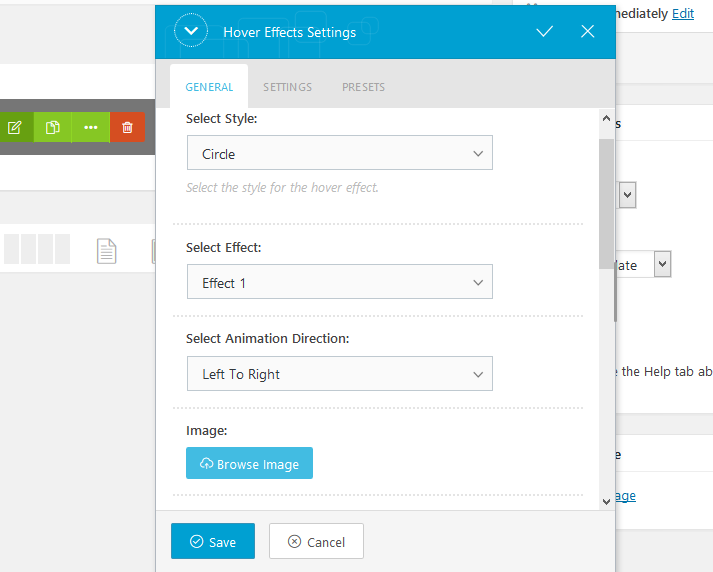
Task: Click the Browse Image button
Action: (249, 463)
